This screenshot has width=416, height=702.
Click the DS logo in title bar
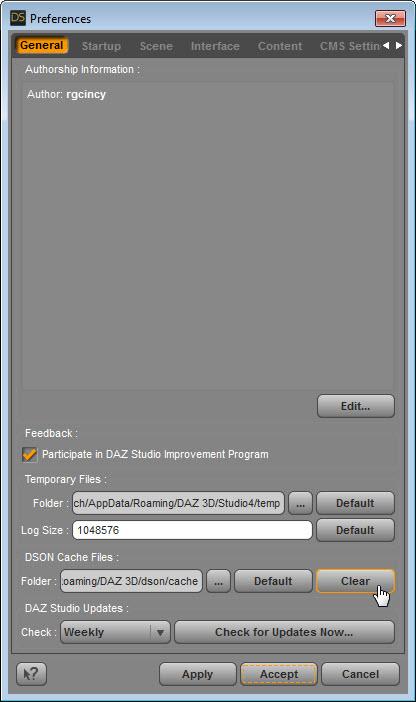coord(18,18)
